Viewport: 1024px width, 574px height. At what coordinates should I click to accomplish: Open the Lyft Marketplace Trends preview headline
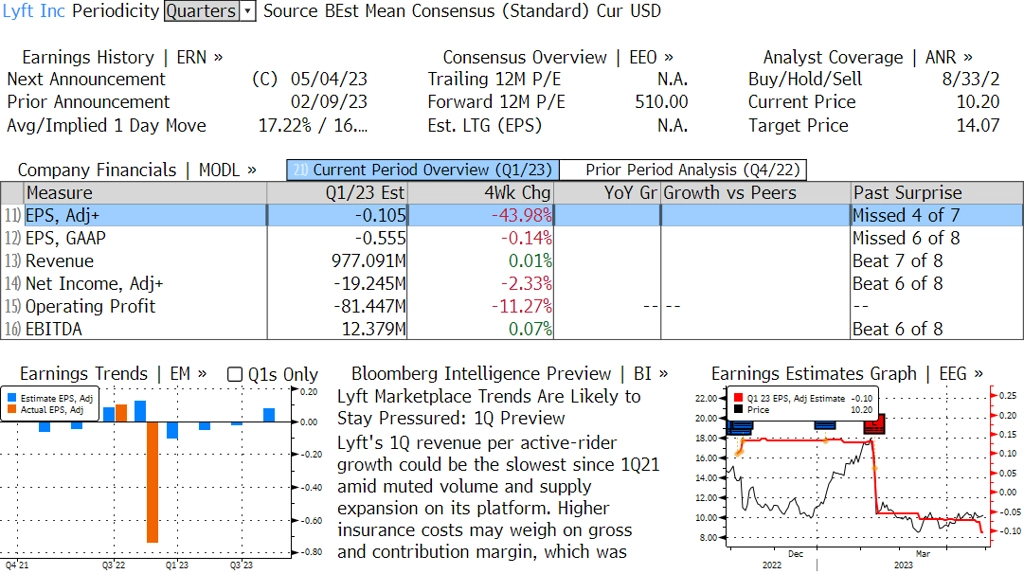pos(488,407)
